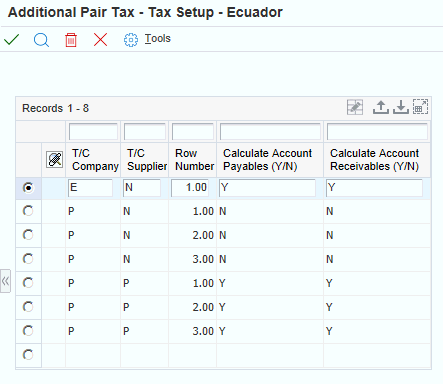Click the T/C Company field containing E
This screenshot has height=384, width=443.
pyautogui.click(x=90, y=188)
